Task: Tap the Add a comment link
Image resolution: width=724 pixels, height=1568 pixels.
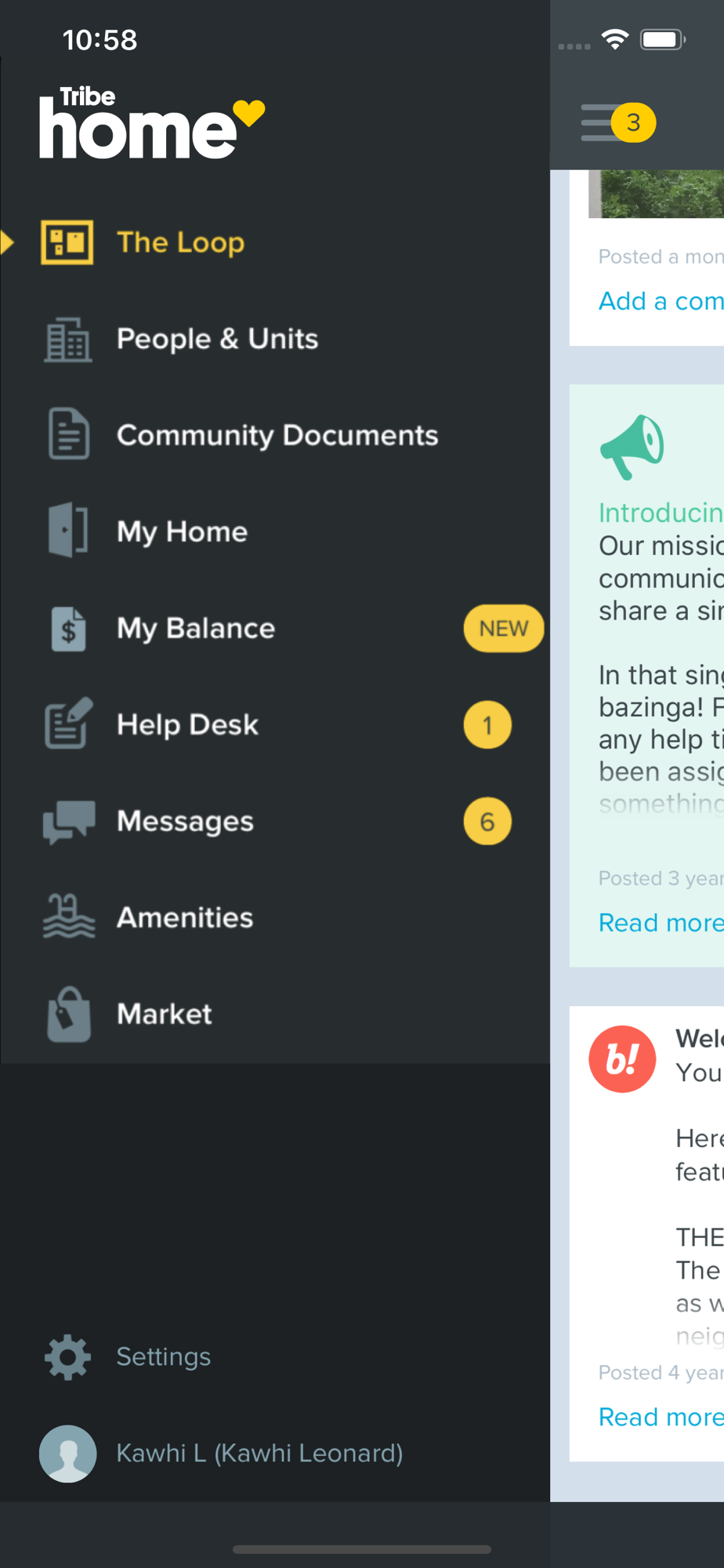Action: click(x=661, y=301)
